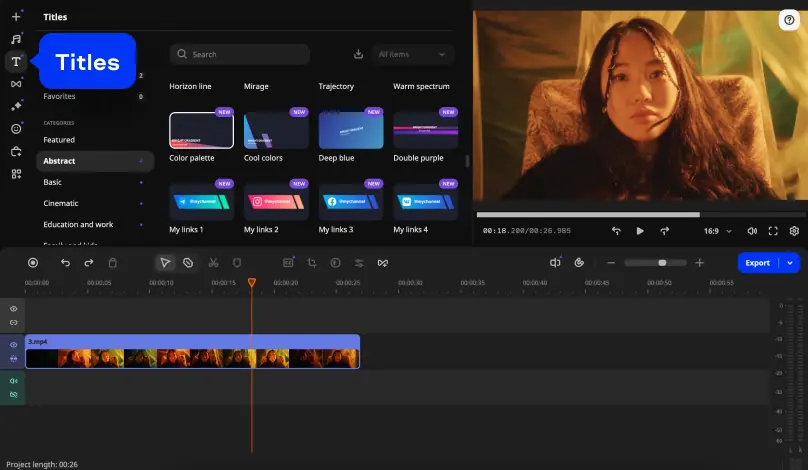The height and width of the screenshot is (470, 808).
Task: Select the My links 3 title thumbnail
Action: coord(351,202)
